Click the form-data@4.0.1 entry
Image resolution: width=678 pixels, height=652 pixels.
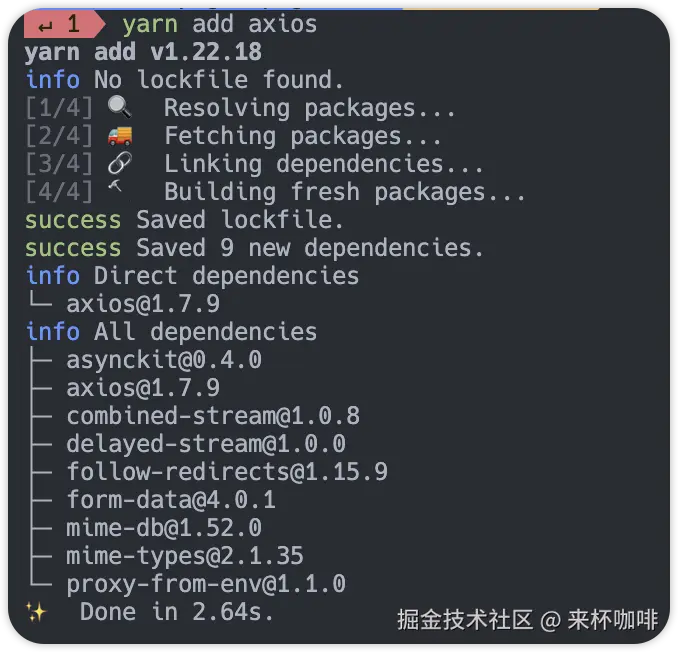coord(171,499)
